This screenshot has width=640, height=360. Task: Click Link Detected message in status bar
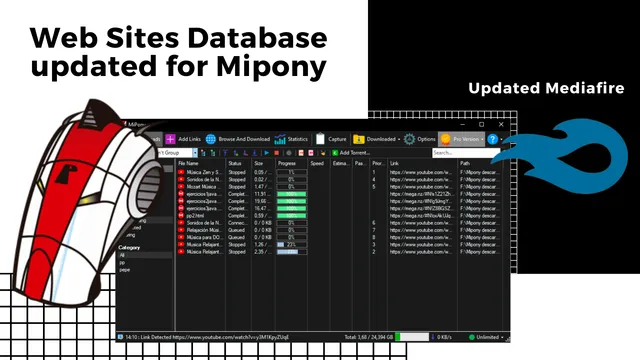pyautogui.click(x=207, y=338)
